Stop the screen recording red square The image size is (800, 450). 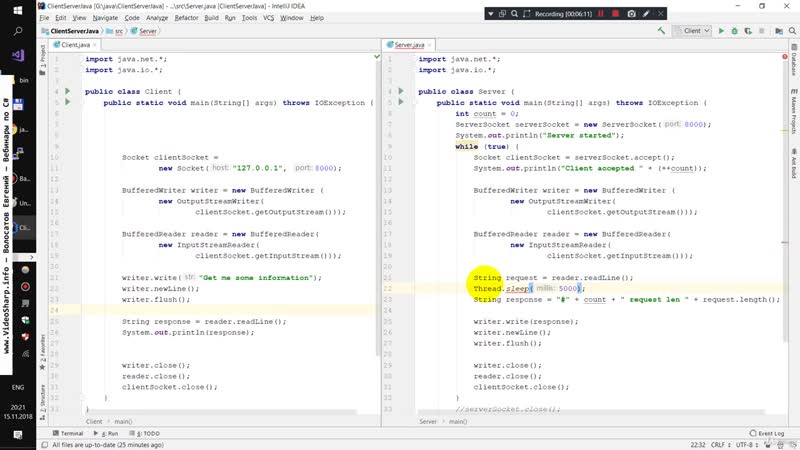615,14
